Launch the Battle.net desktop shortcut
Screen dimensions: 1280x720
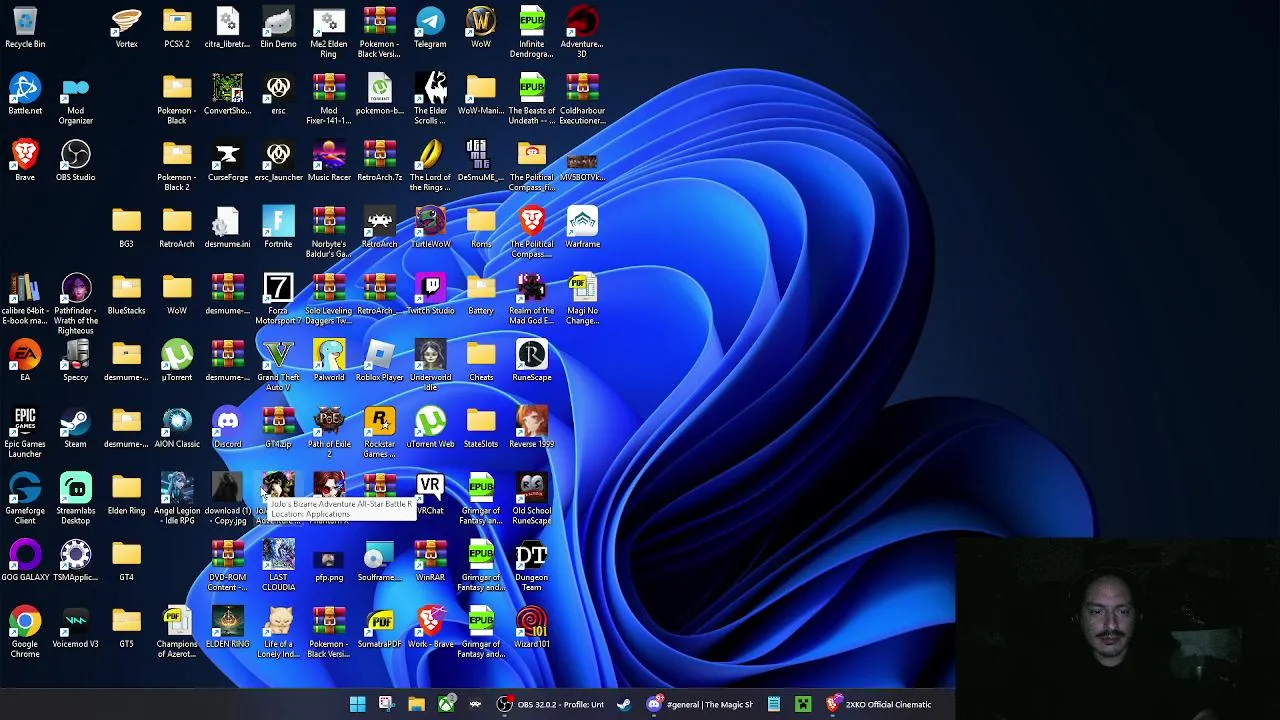click(25, 95)
